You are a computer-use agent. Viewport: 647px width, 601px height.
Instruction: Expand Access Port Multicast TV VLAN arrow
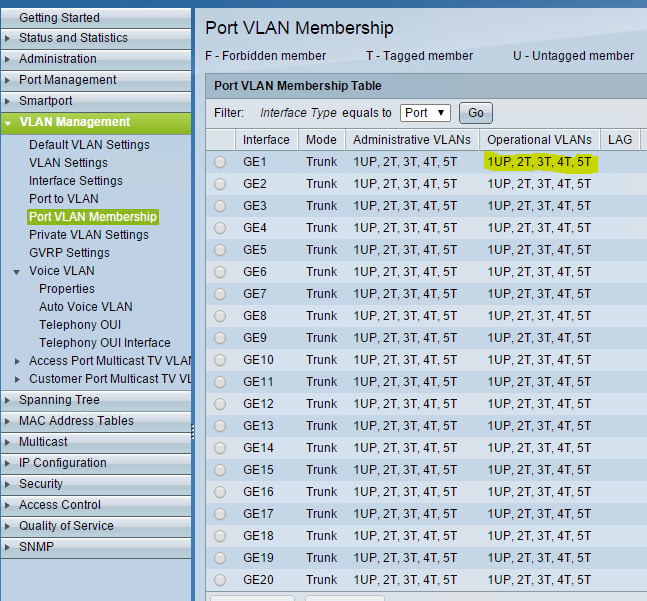point(17,361)
